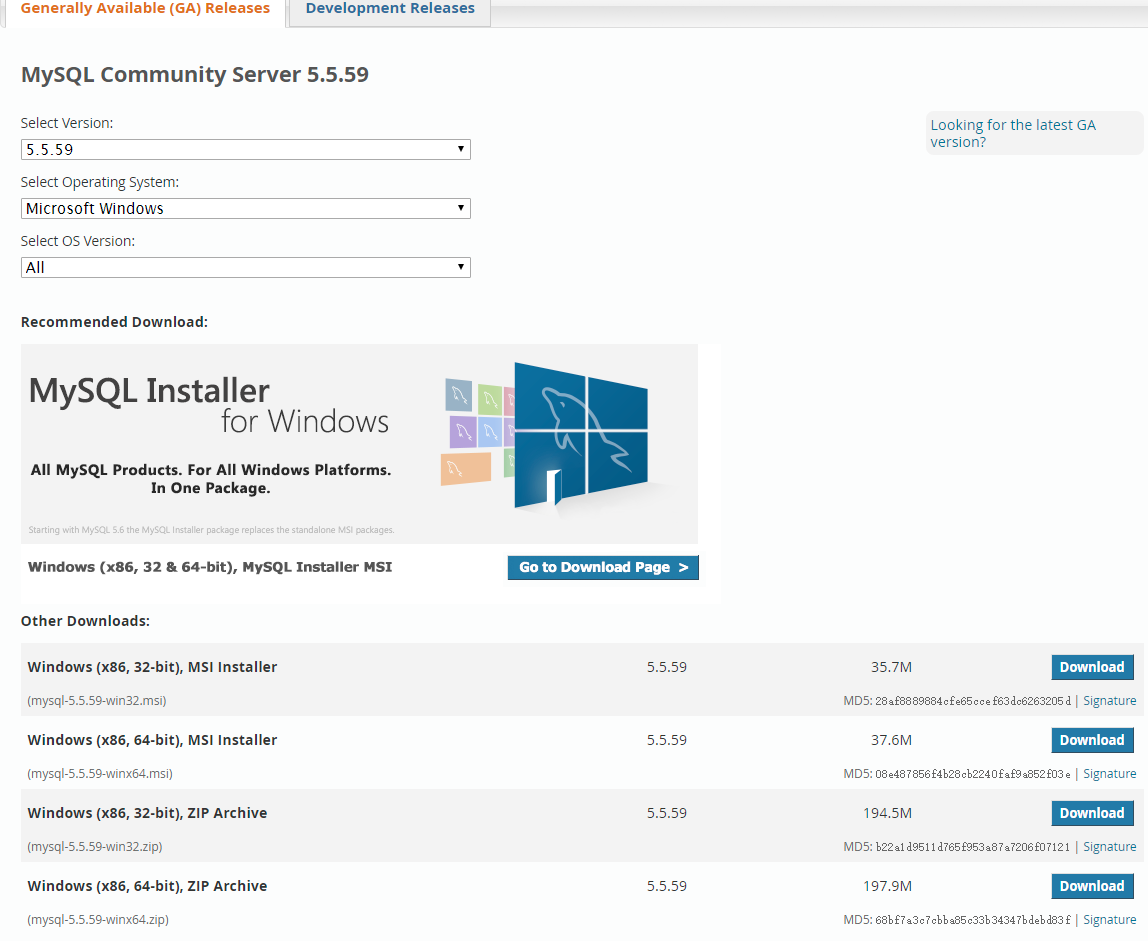The image size is (1148, 941).
Task: Open the Select Operating System dropdown
Action: point(245,209)
